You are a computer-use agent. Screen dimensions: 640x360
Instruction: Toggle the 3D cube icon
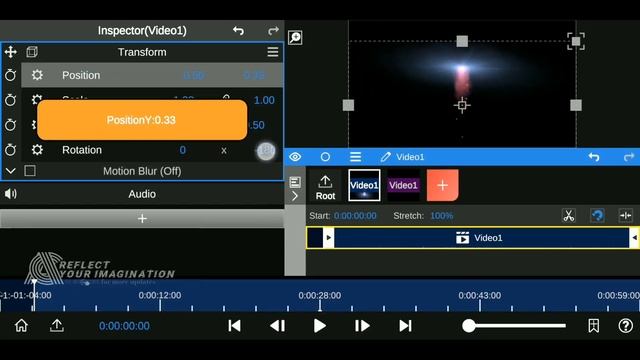click(x=32, y=52)
